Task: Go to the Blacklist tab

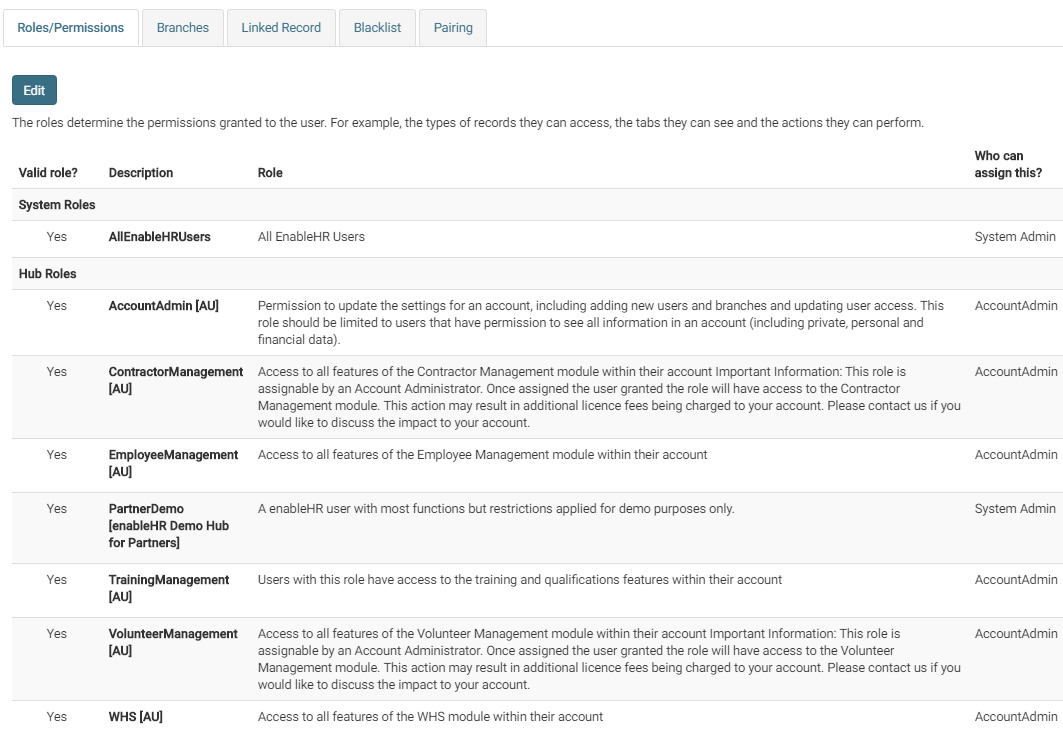Action: tap(377, 28)
